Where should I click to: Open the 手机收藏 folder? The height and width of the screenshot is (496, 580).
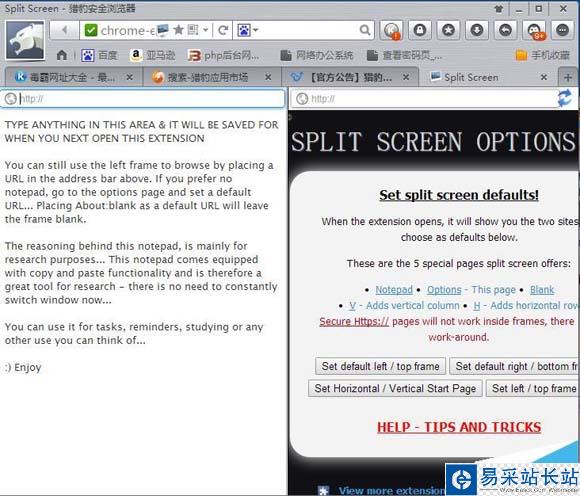point(542,55)
